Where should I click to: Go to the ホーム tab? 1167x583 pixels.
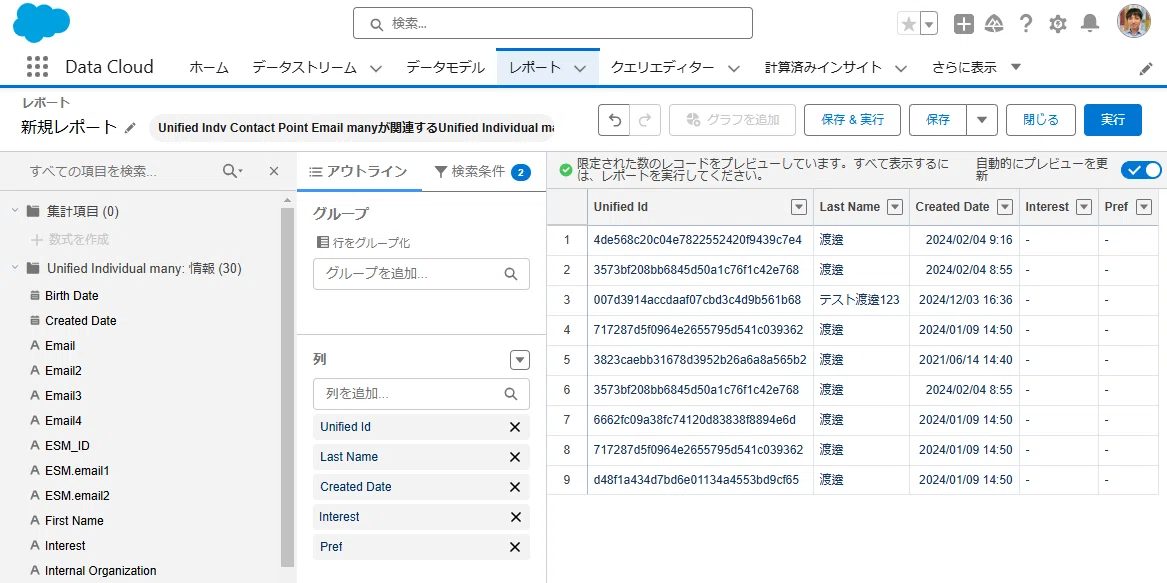tap(208, 68)
